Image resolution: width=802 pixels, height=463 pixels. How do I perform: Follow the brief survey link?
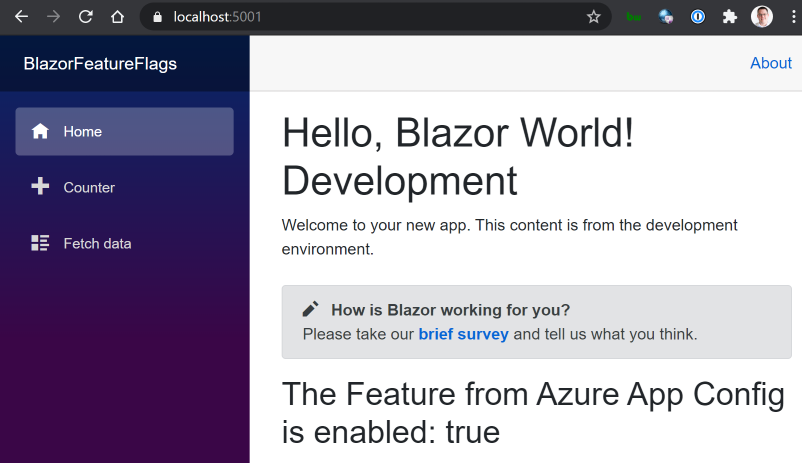pos(463,334)
